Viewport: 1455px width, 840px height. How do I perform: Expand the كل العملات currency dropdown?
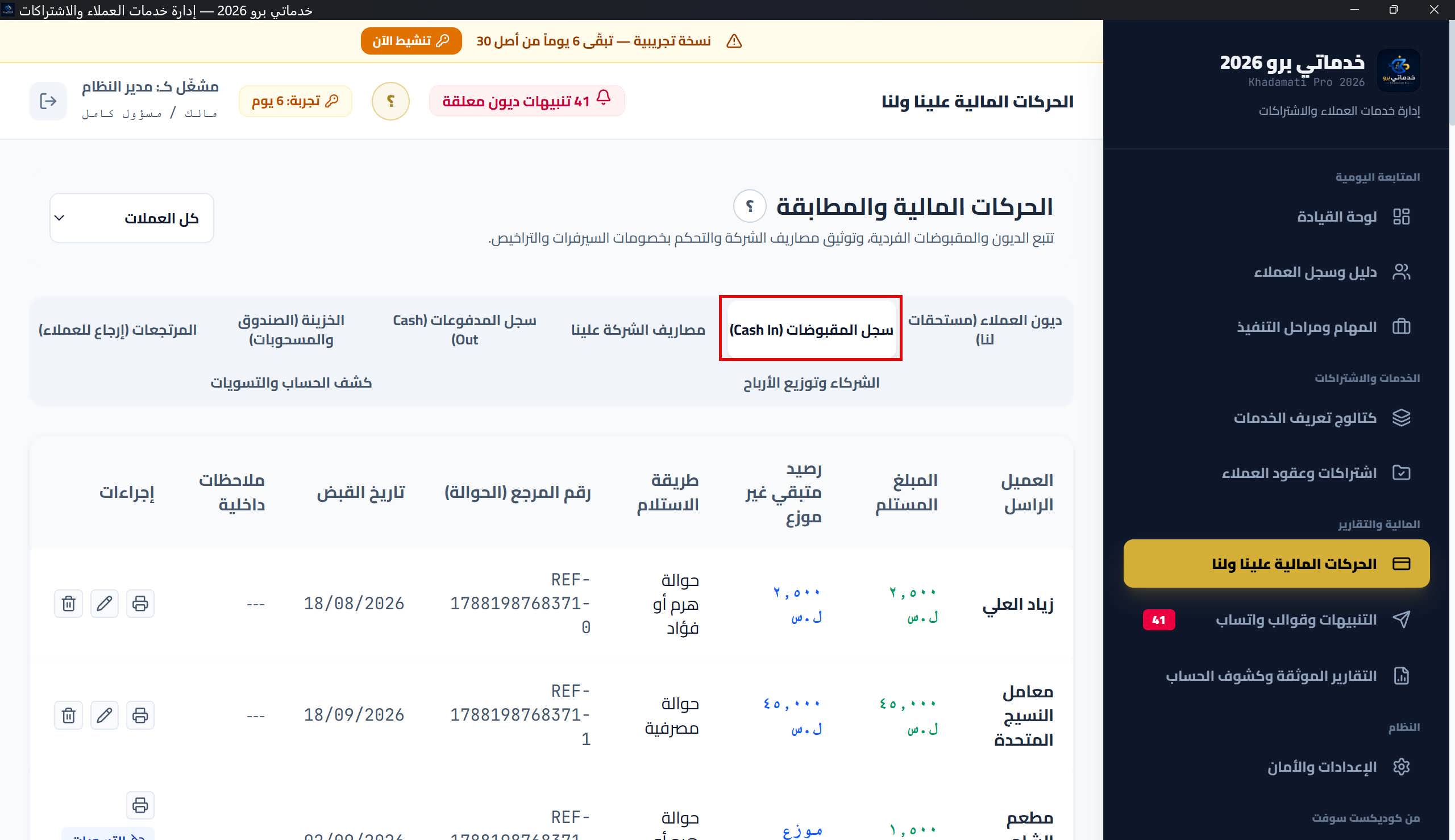[131, 218]
